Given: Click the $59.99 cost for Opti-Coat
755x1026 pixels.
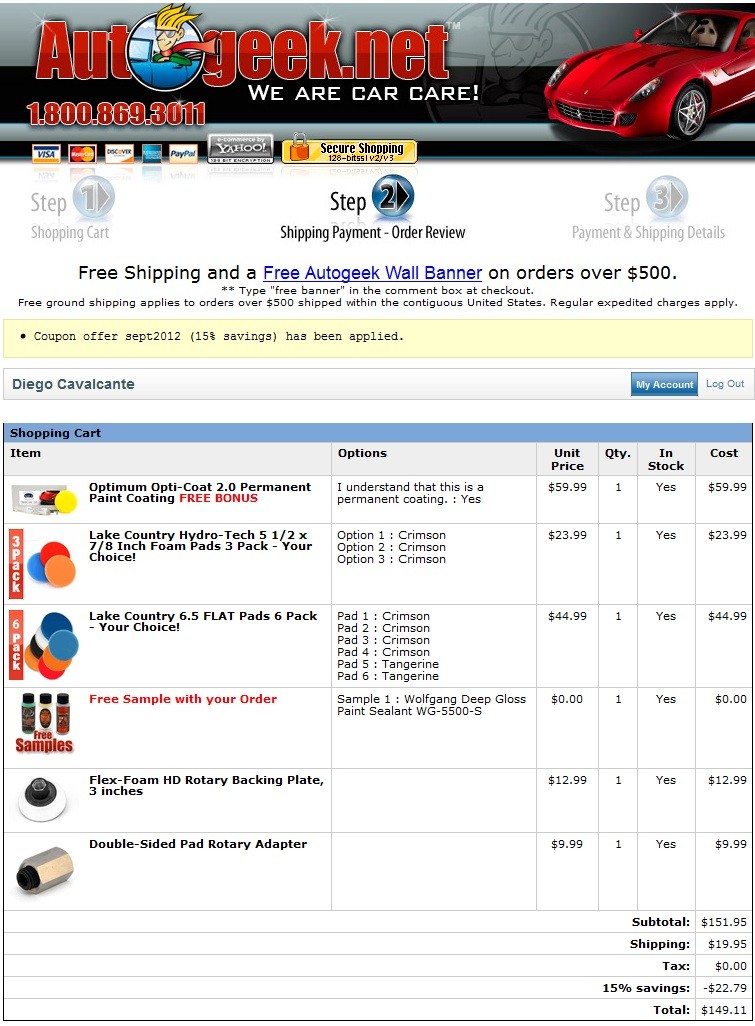Looking at the screenshot, I should point(727,487).
